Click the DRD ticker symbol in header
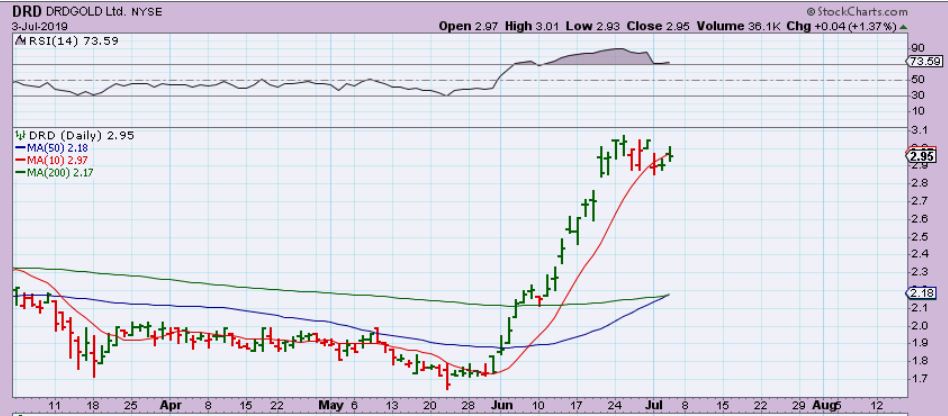The height and width of the screenshot is (416, 948). [x=27, y=11]
